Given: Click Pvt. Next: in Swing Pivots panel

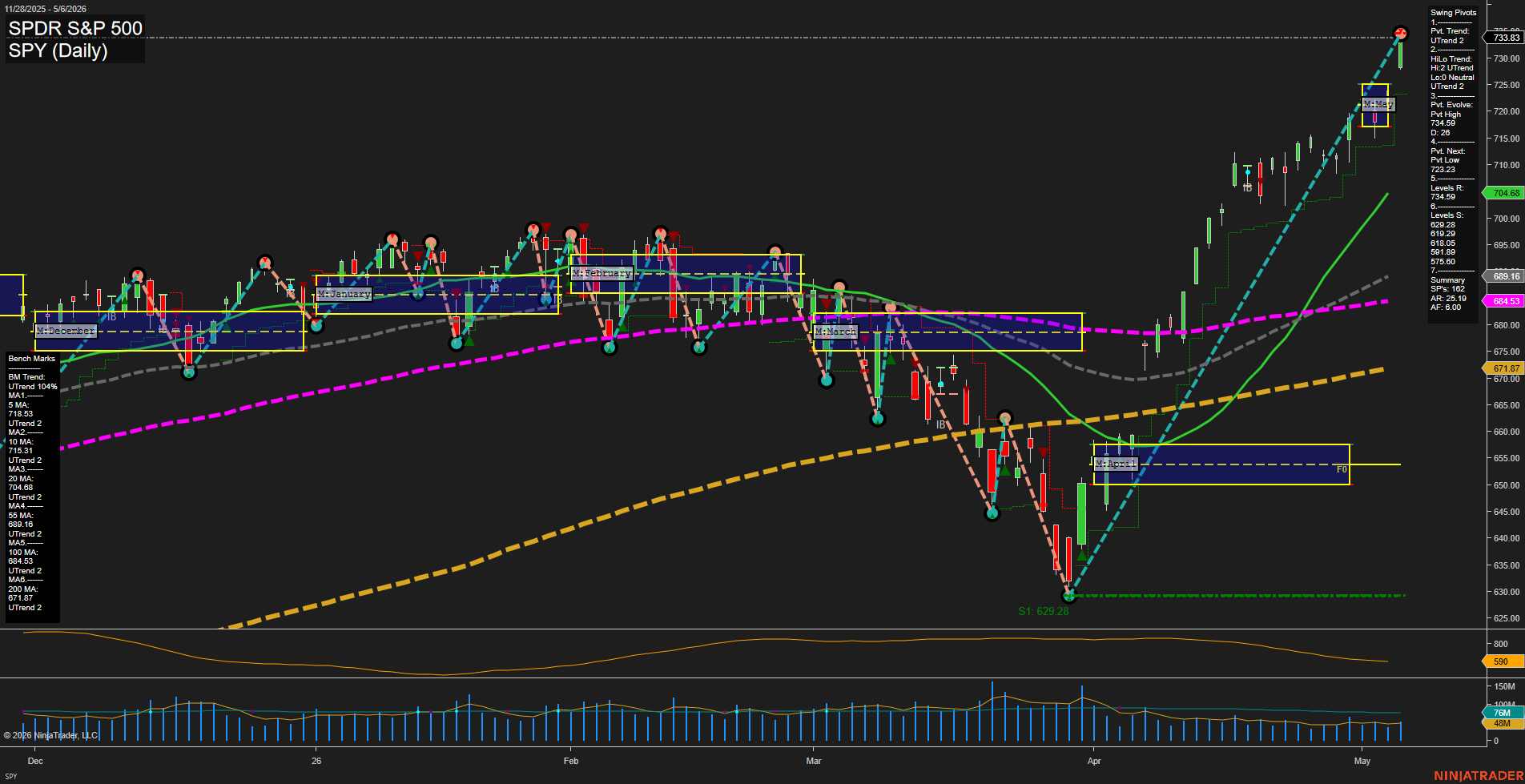Looking at the screenshot, I should 1447,151.
